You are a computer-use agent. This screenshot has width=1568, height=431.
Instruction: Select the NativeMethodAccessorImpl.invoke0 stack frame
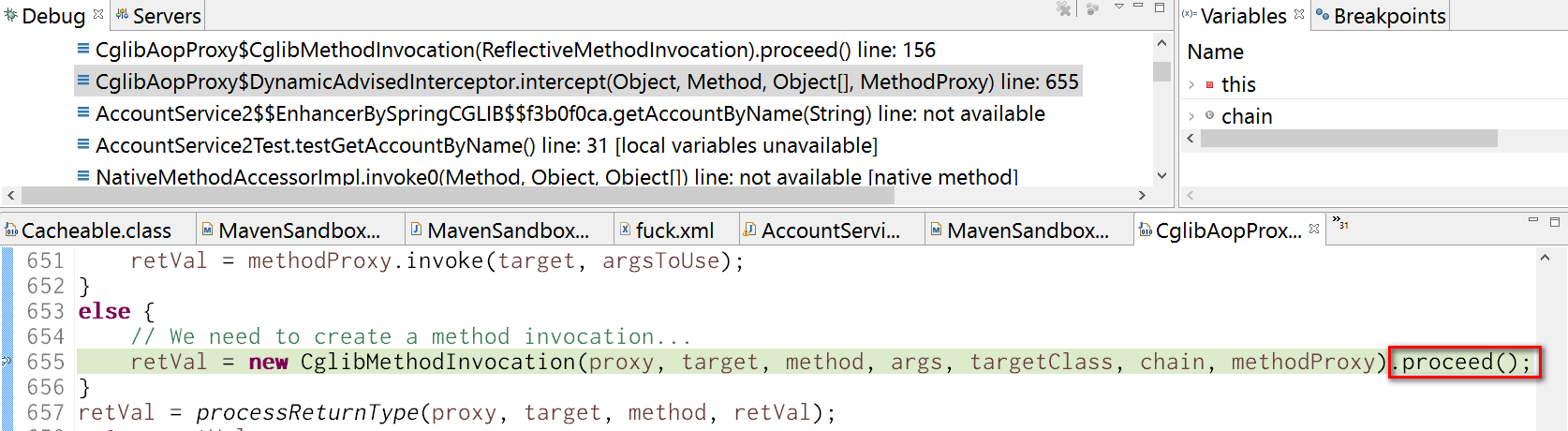[555, 176]
